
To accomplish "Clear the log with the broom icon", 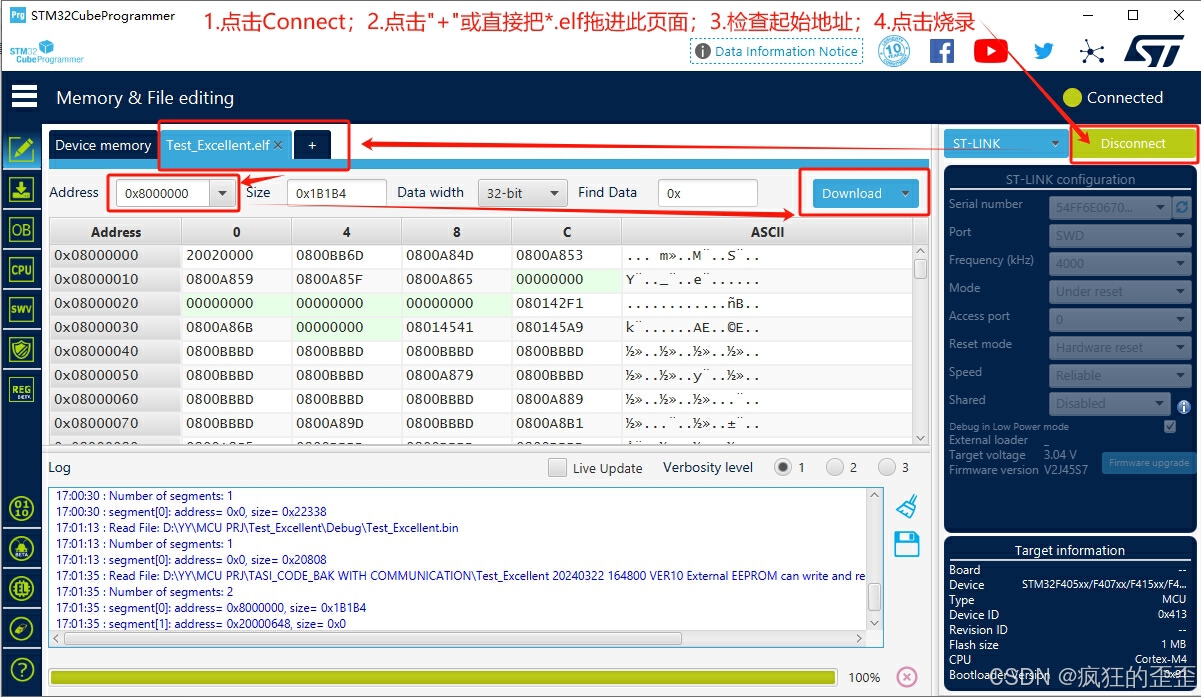I will (x=907, y=506).
